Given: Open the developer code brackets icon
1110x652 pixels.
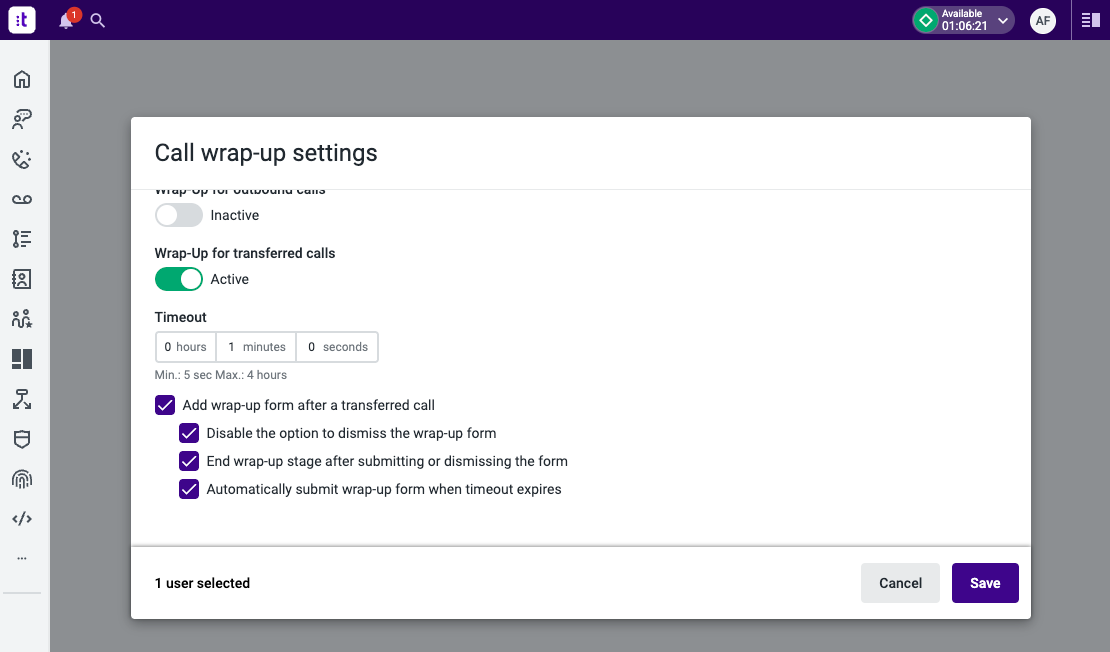Looking at the screenshot, I should point(22,519).
